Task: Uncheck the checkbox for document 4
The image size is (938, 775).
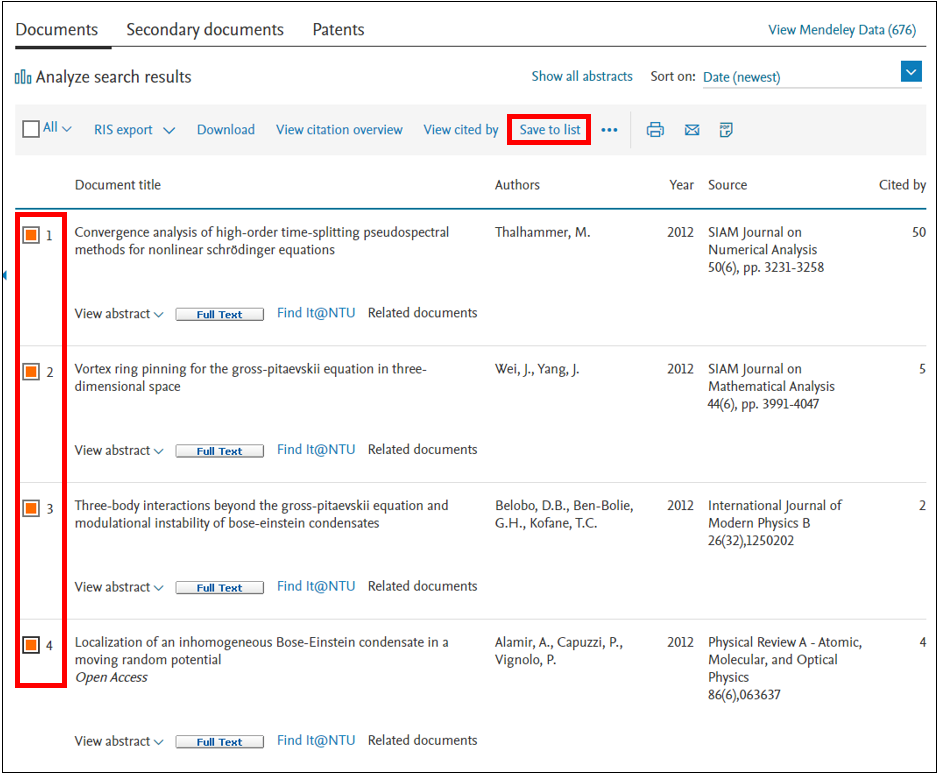Action: pos(31,645)
